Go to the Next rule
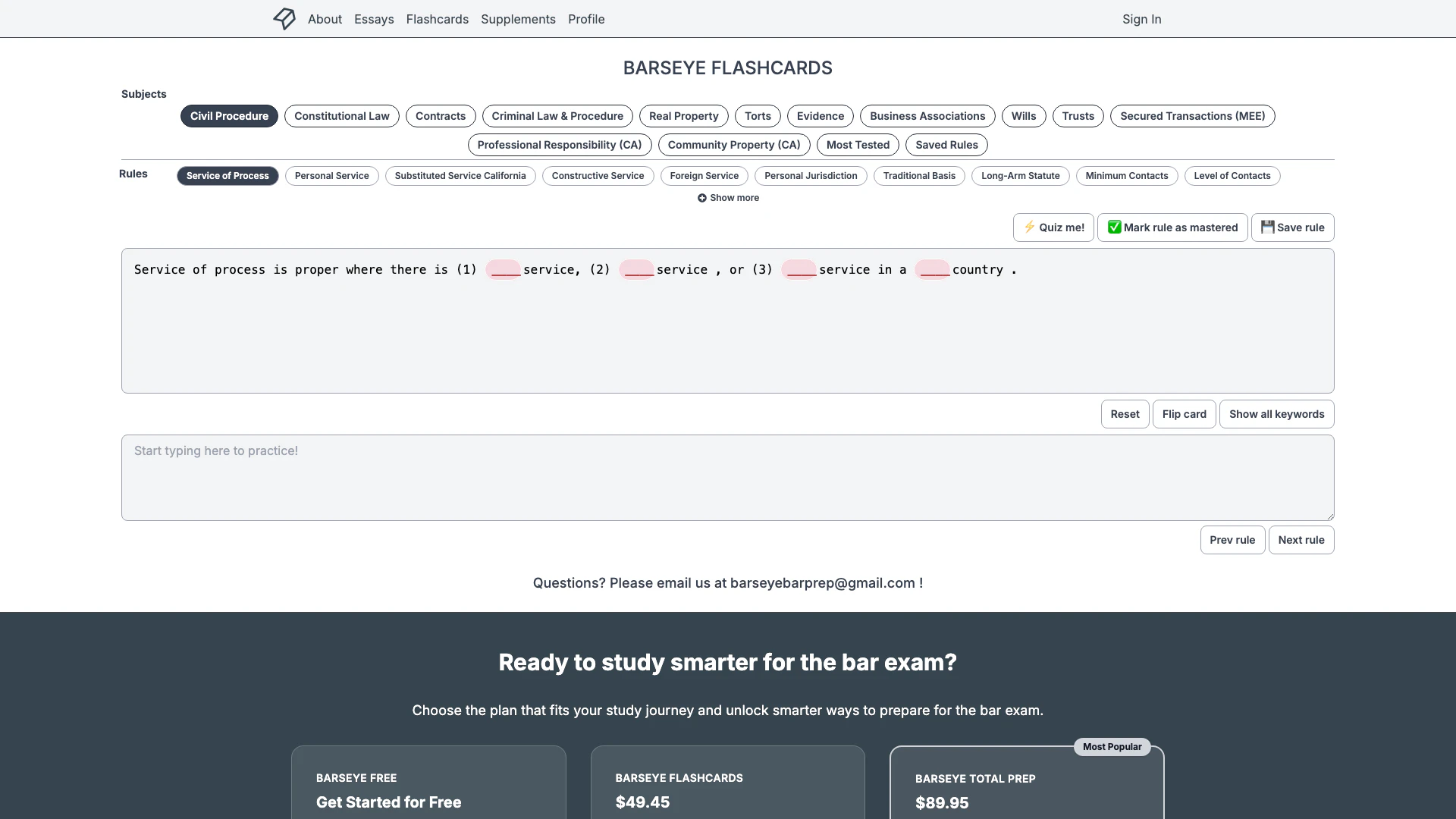The image size is (1456, 819). [x=1301, y=540]
